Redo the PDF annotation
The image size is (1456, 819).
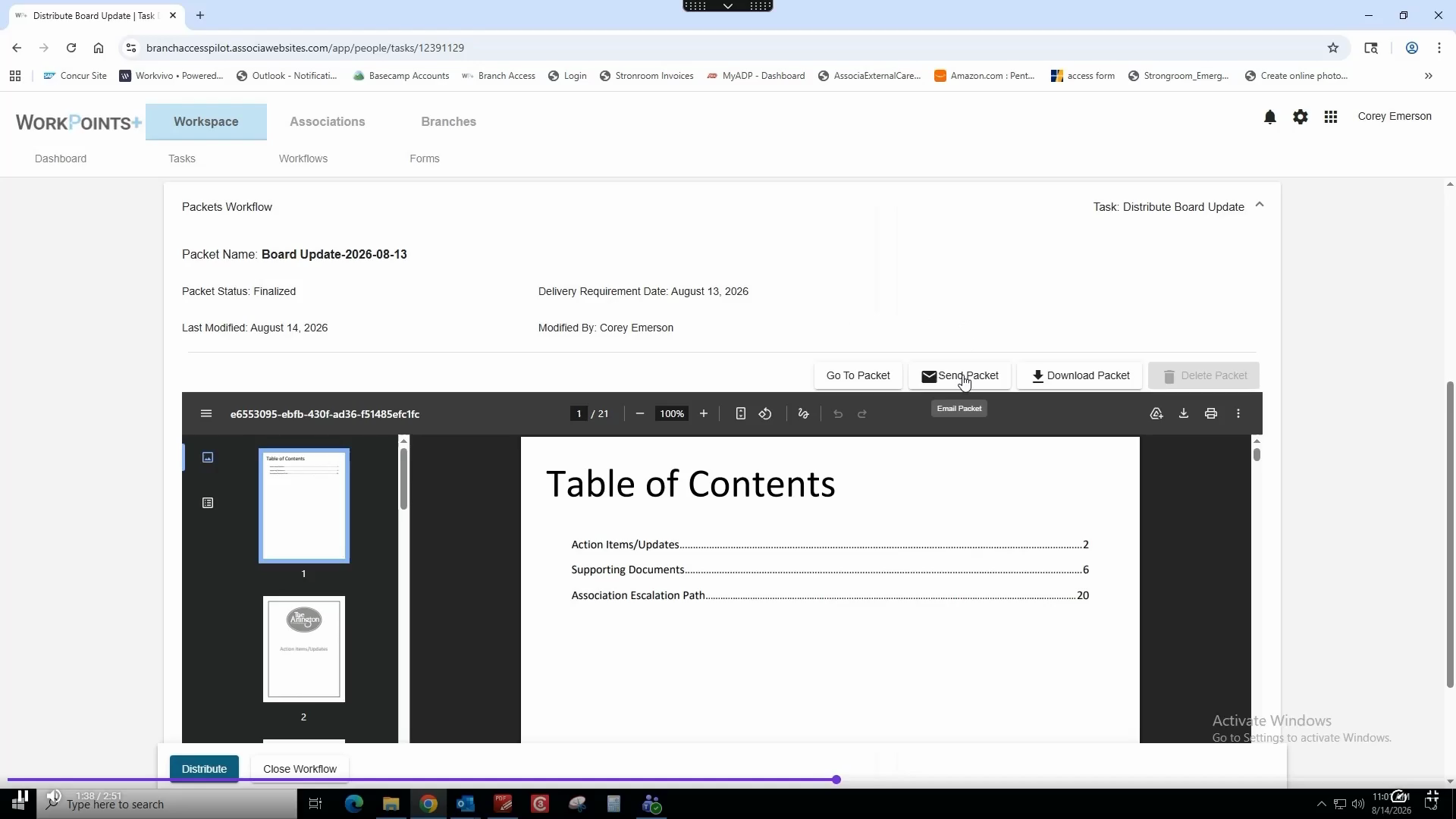click(x=862, y=414)
